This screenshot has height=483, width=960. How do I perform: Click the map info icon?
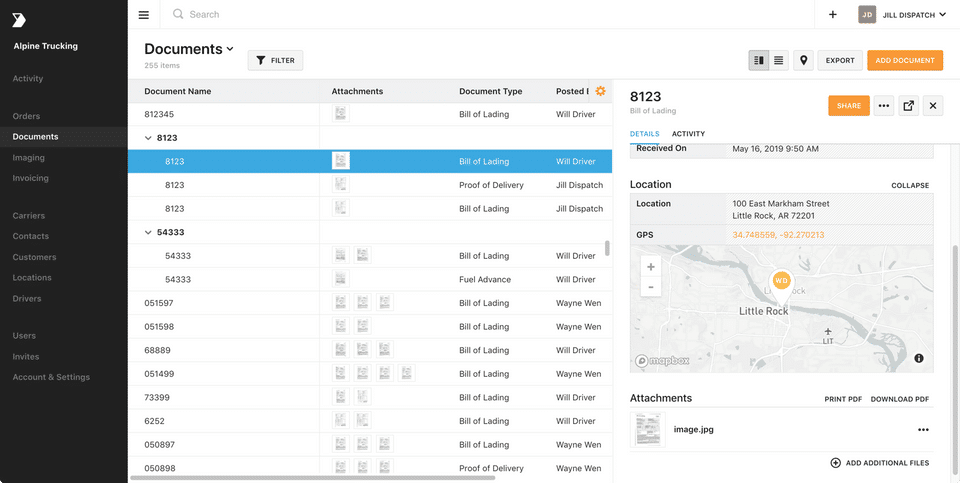tap(919, 359)
